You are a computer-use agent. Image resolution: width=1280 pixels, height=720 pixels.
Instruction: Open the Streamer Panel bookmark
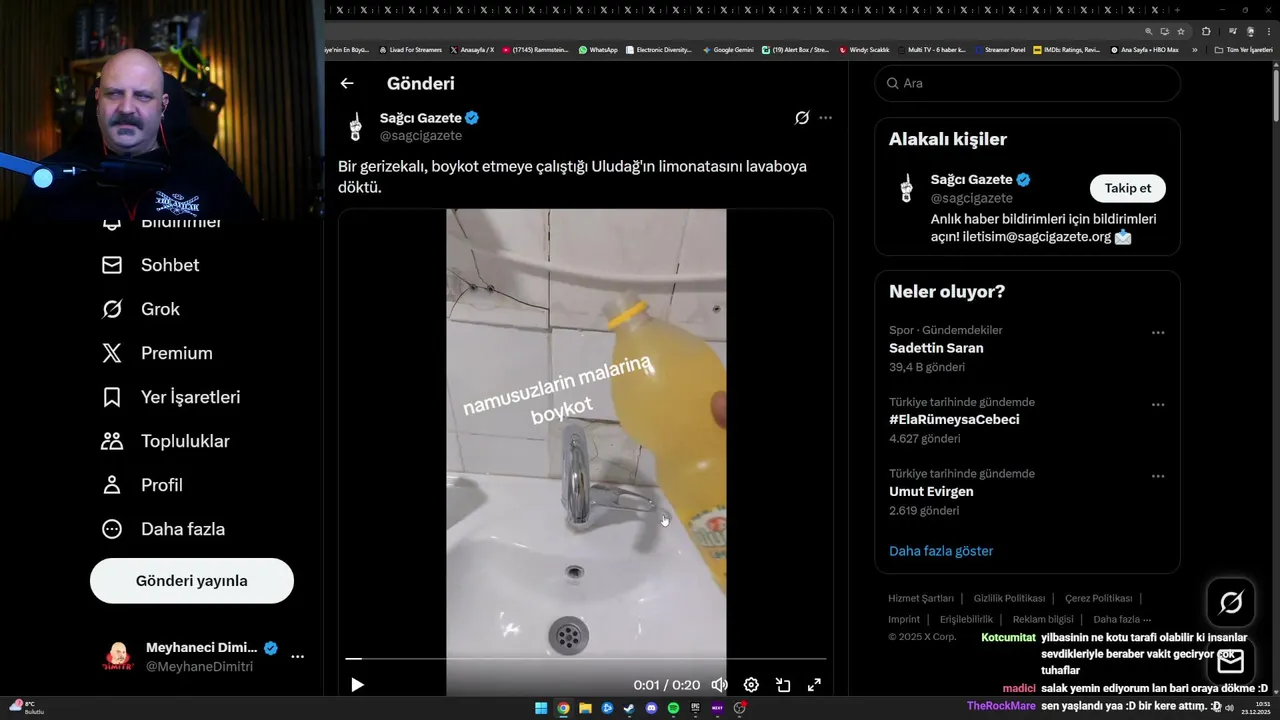999,49
